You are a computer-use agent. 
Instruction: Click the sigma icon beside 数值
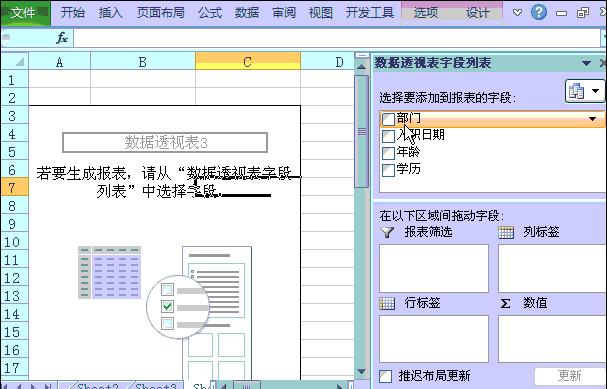(x=506, y=303)
